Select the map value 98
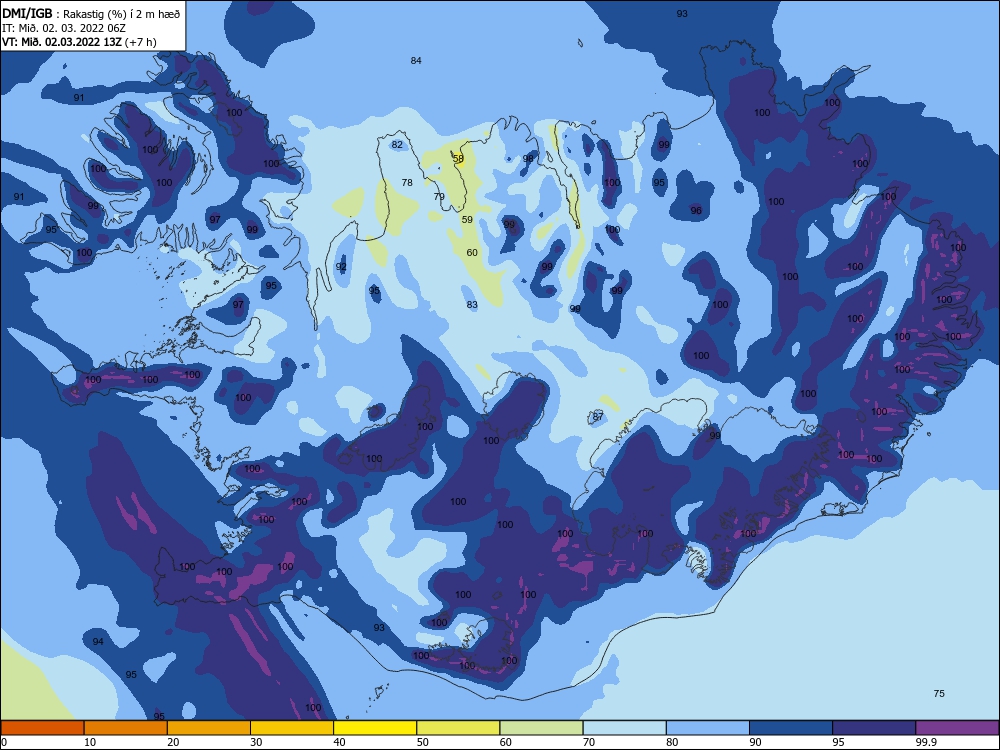Image resolution: width=1000 pixels, height=750 pixels. (x=528, y=159)
